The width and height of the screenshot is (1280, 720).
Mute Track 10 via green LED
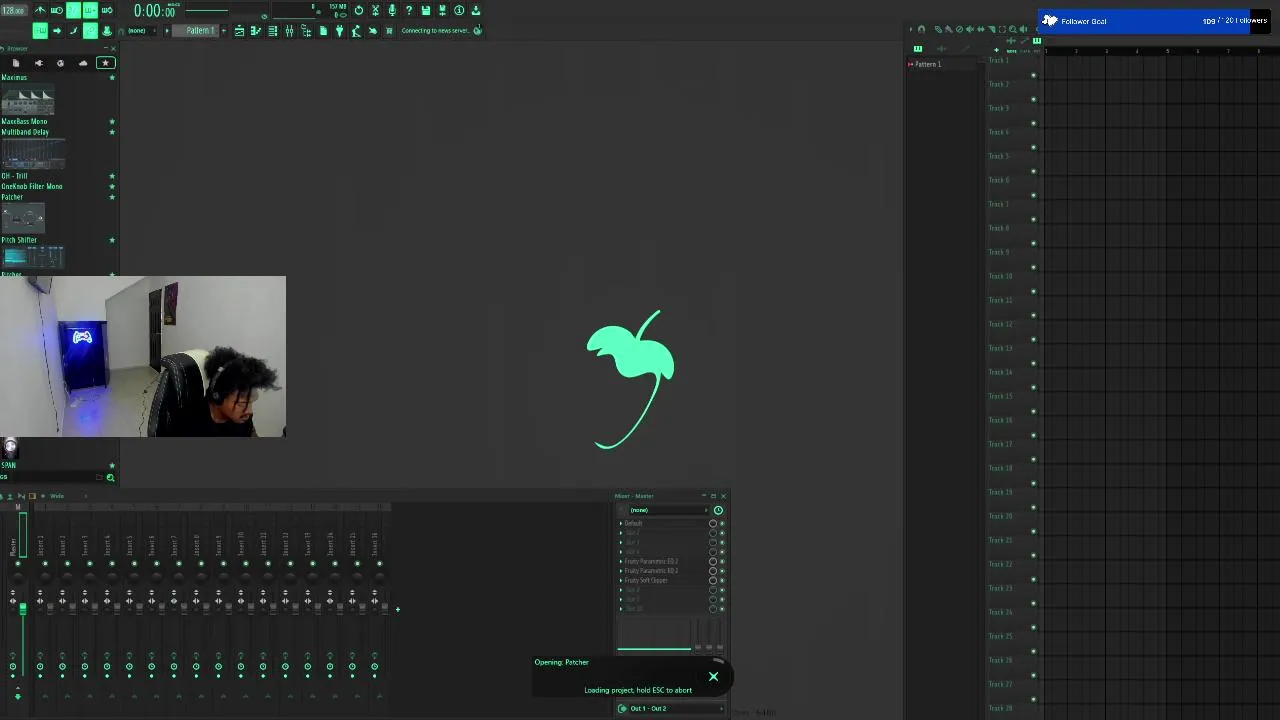point(1034,291)
